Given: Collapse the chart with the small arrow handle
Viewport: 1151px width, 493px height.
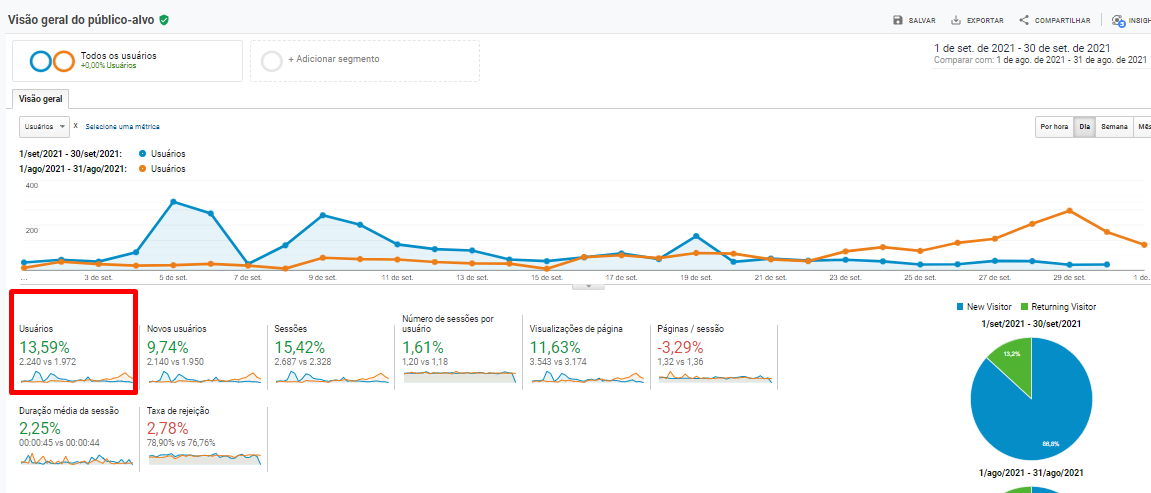Looking at the screenshot, I should click(588, 286).
